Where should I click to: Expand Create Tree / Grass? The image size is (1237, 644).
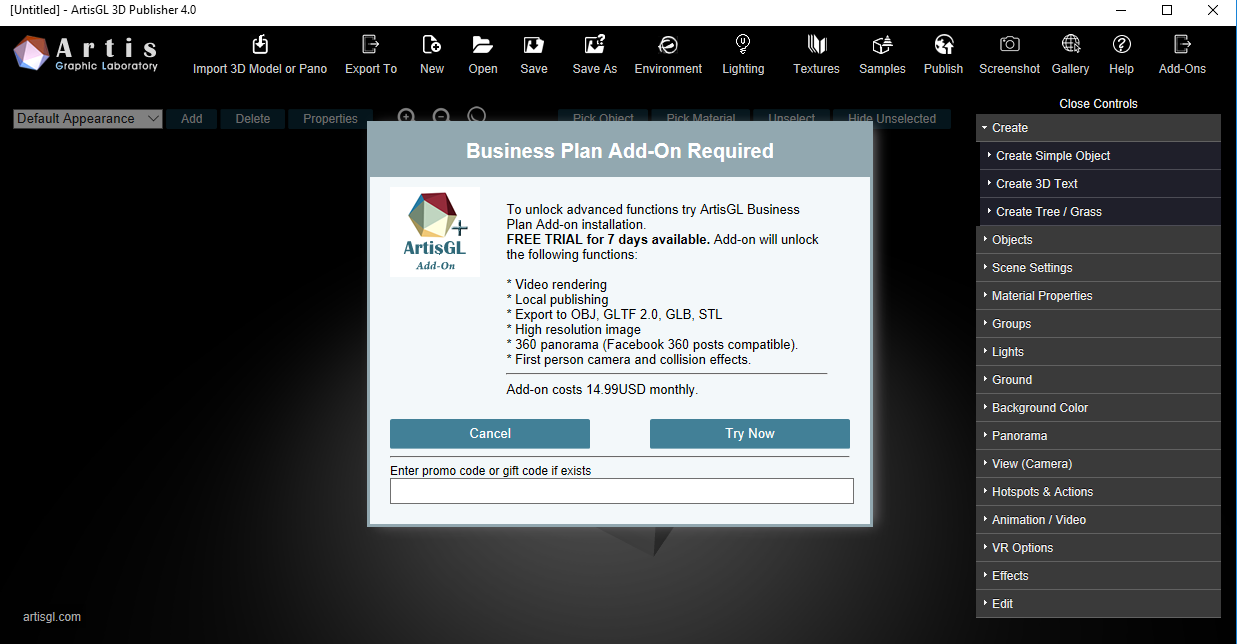point(1100,212)
